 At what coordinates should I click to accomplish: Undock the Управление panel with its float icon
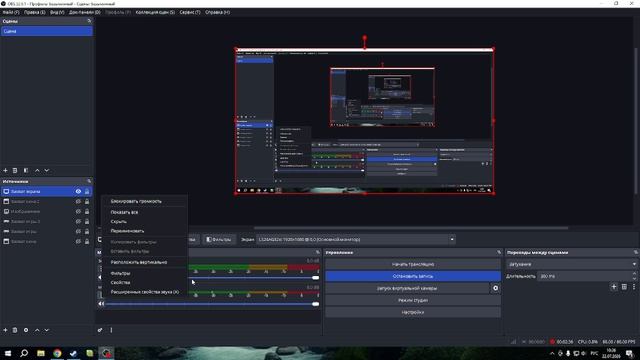[x=499, y=252]
